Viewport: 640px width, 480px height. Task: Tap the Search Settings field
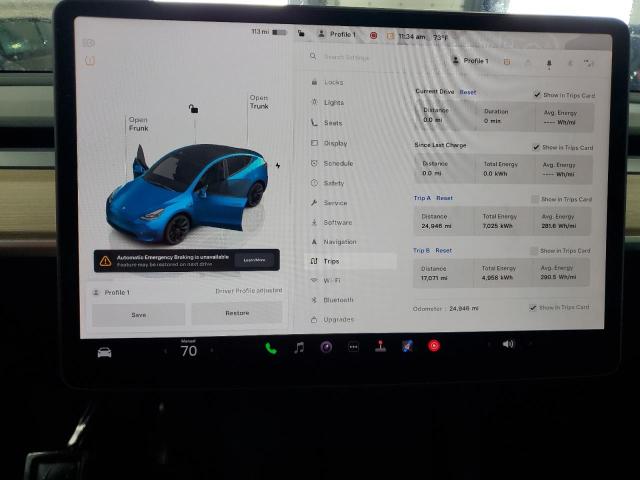point(347,57)
